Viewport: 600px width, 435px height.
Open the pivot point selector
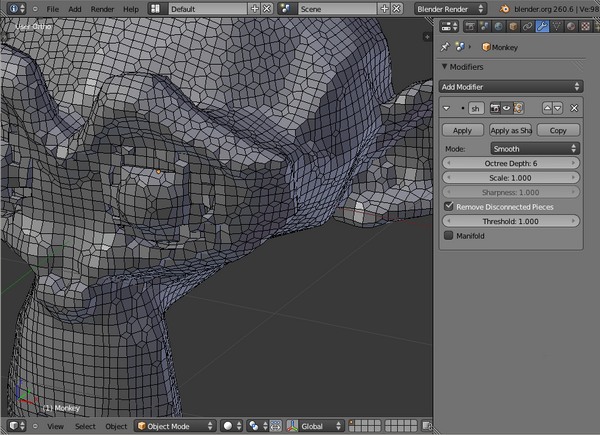coord(257,426)
